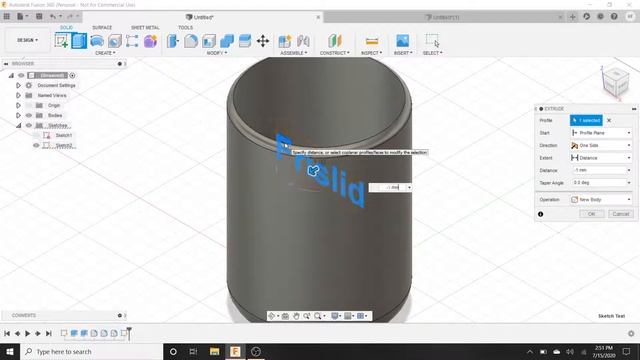Image resolution: width=640 pixels, height=360 pixels.
Task: Open the Create menu
Action: pos(105,53)
